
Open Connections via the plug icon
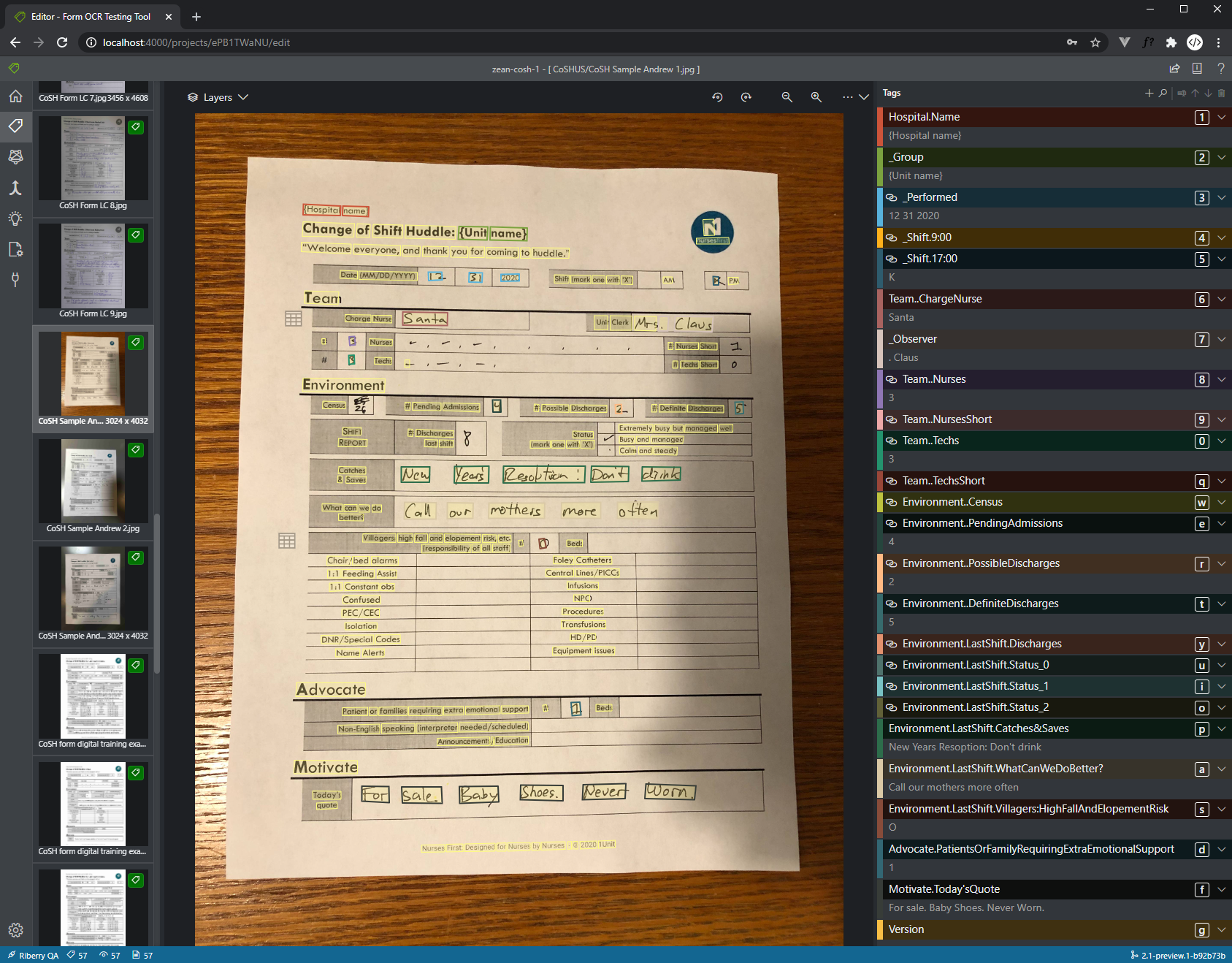[15, 279]
